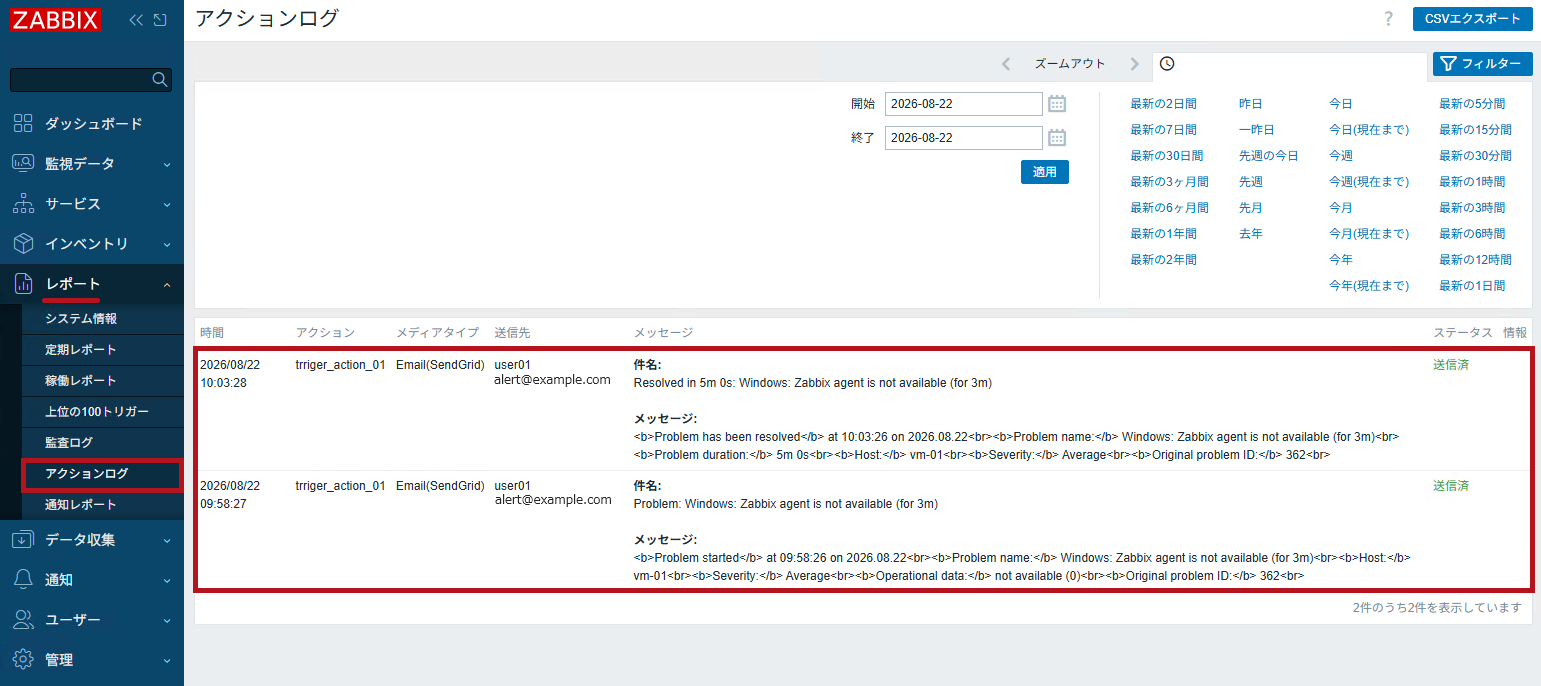Screen dimensions: 1541x686
Task: Open 定期レポート submenu item
Action: pos(81,349)
